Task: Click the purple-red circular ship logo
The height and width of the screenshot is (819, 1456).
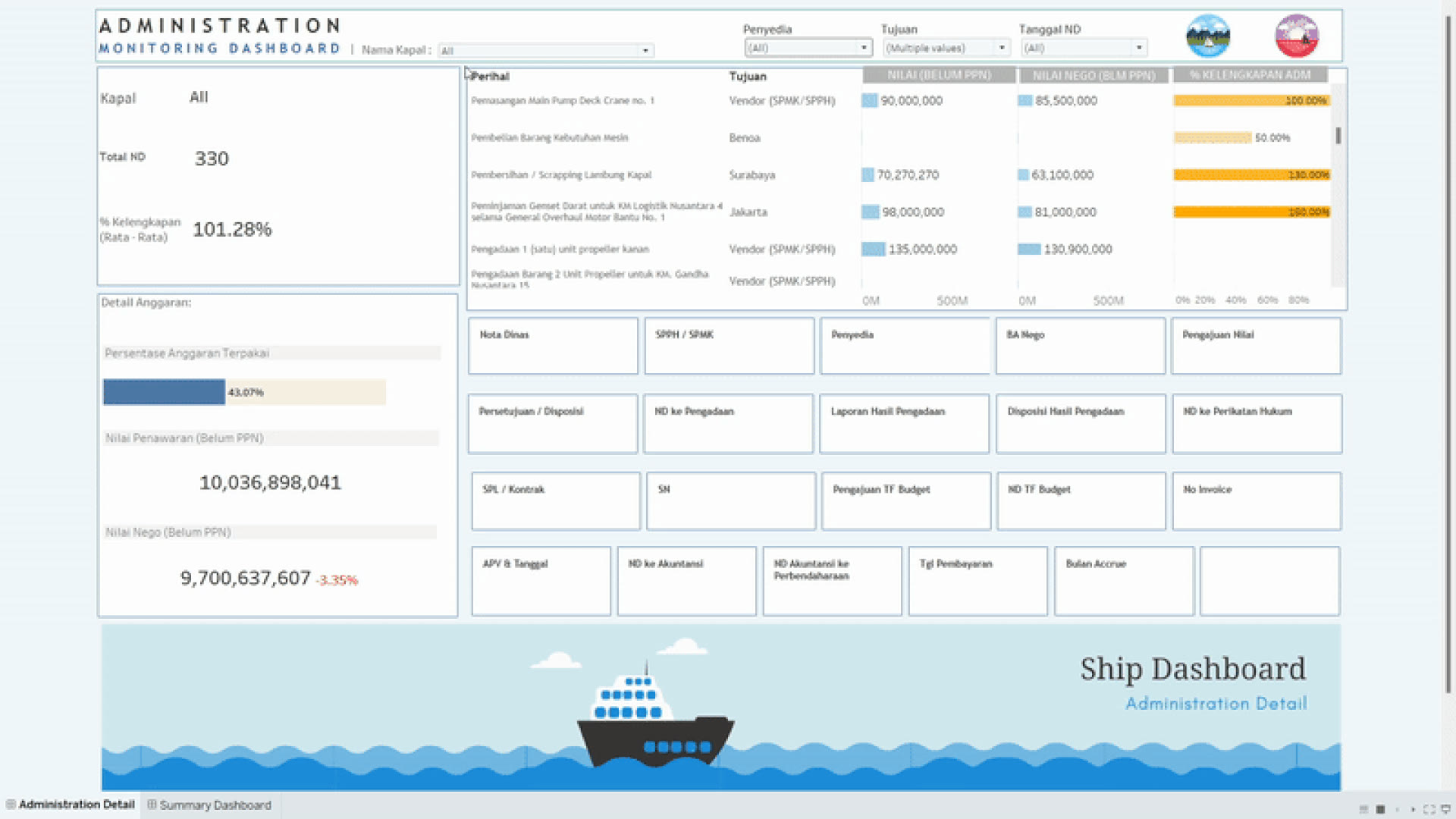Action: (x=1297, y=36)
